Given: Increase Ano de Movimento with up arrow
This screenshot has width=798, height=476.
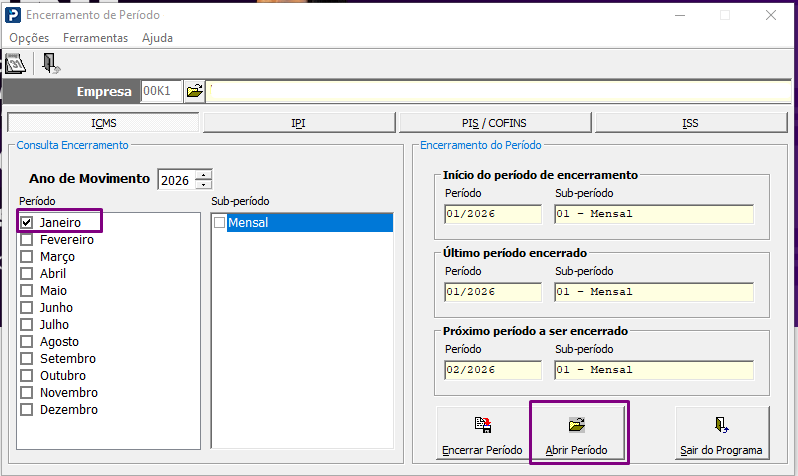Looking at the screenshot, I should (204, 175).
